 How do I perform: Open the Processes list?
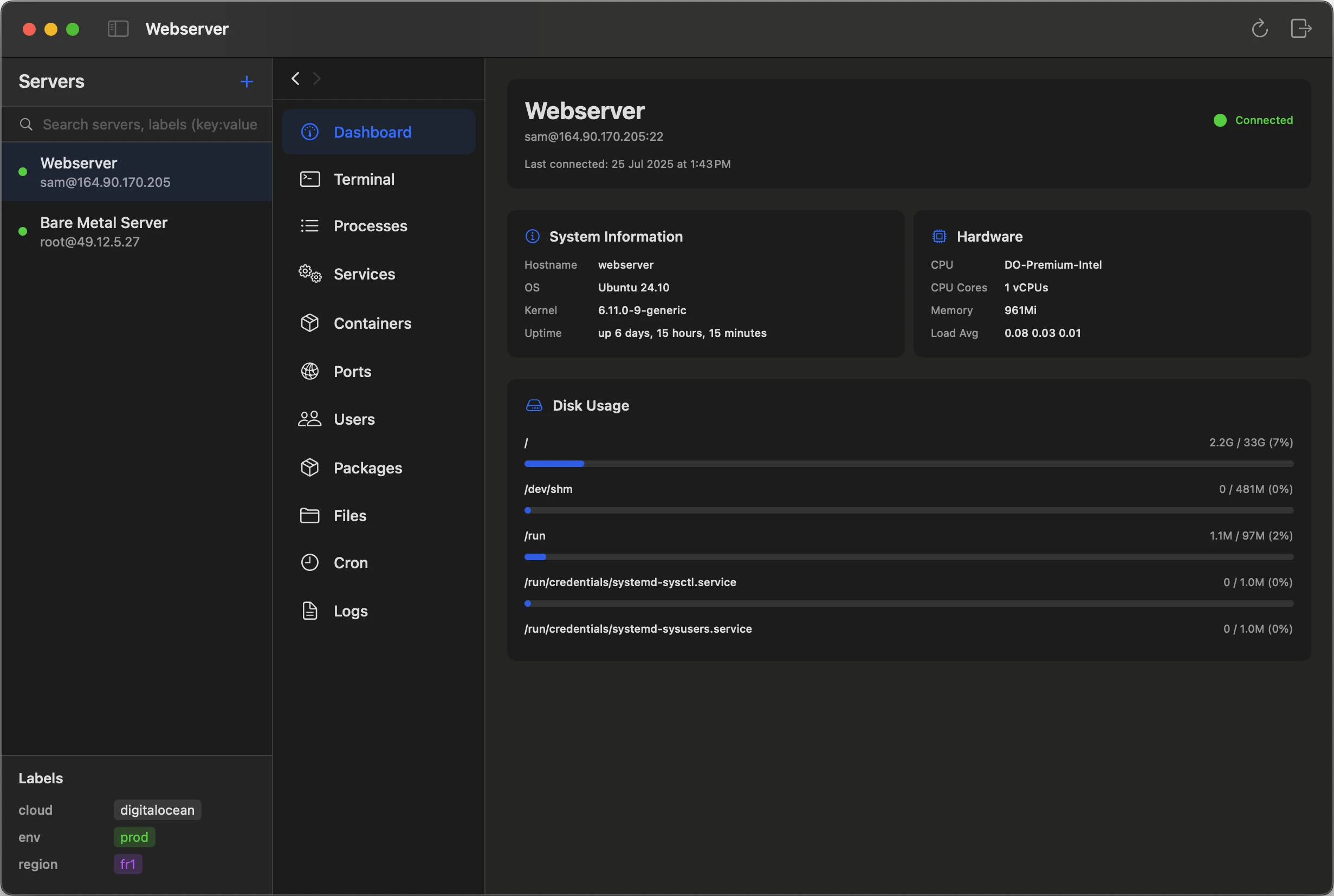tap(378, 226)
